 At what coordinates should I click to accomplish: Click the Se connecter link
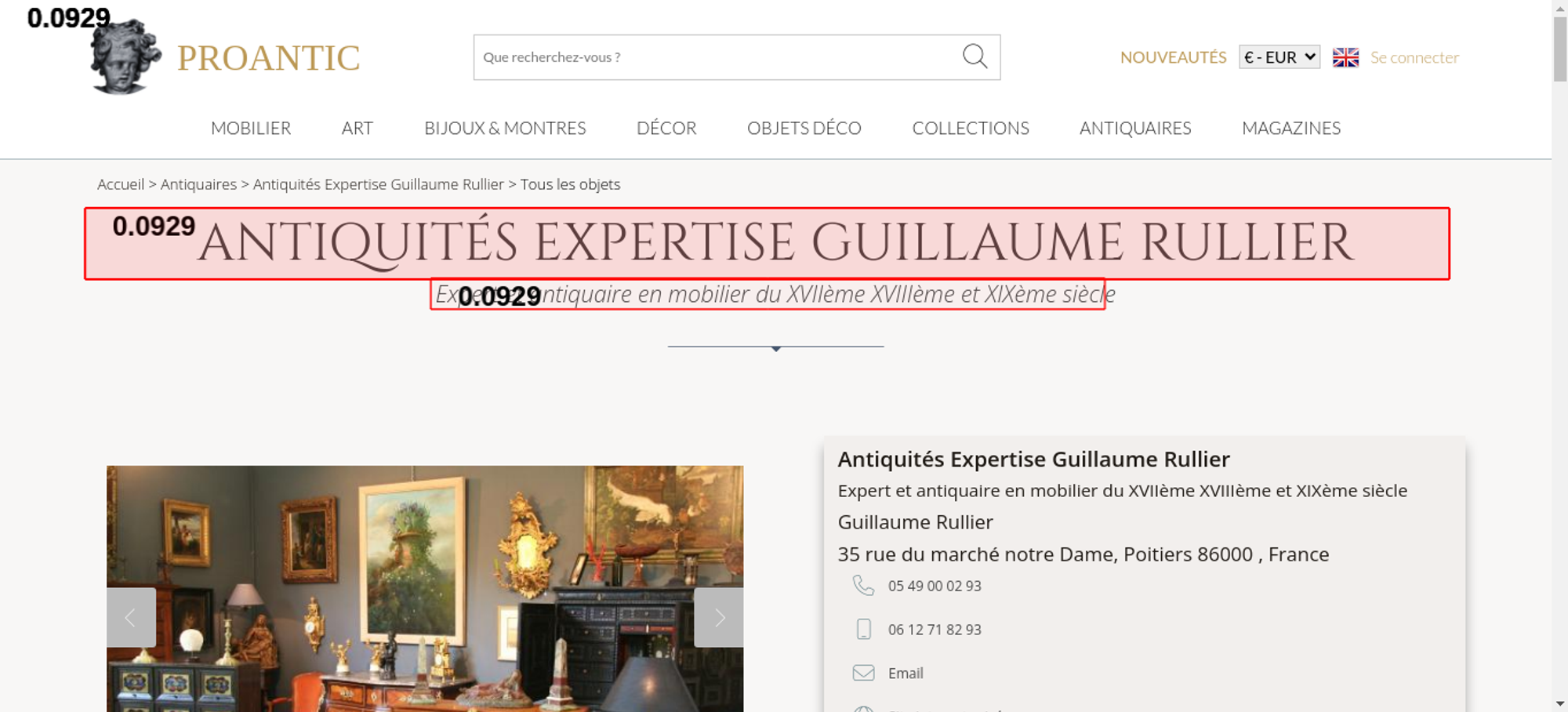point(1414,57)
